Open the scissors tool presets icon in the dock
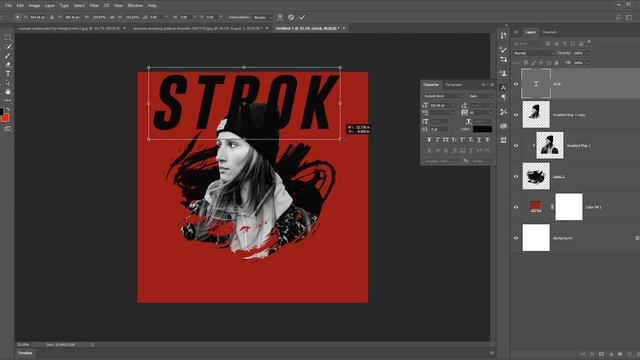This screenshot has height=360, width=640. (x=503, y=112)
